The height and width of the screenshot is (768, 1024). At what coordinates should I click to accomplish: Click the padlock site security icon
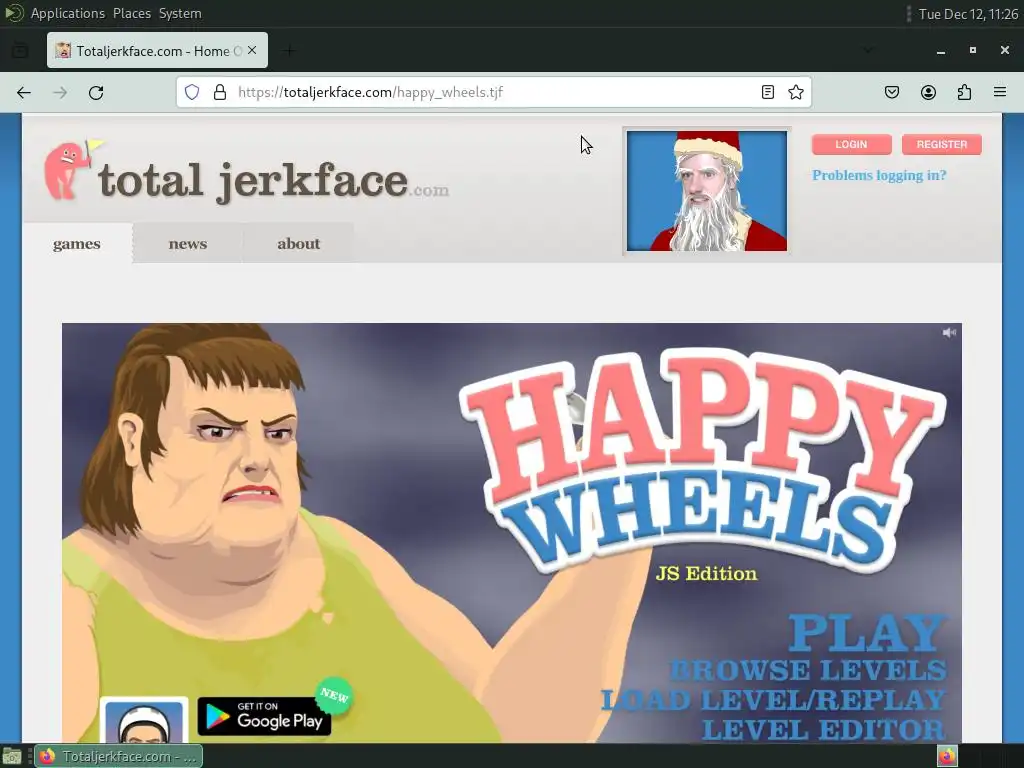tap(220, 92)
